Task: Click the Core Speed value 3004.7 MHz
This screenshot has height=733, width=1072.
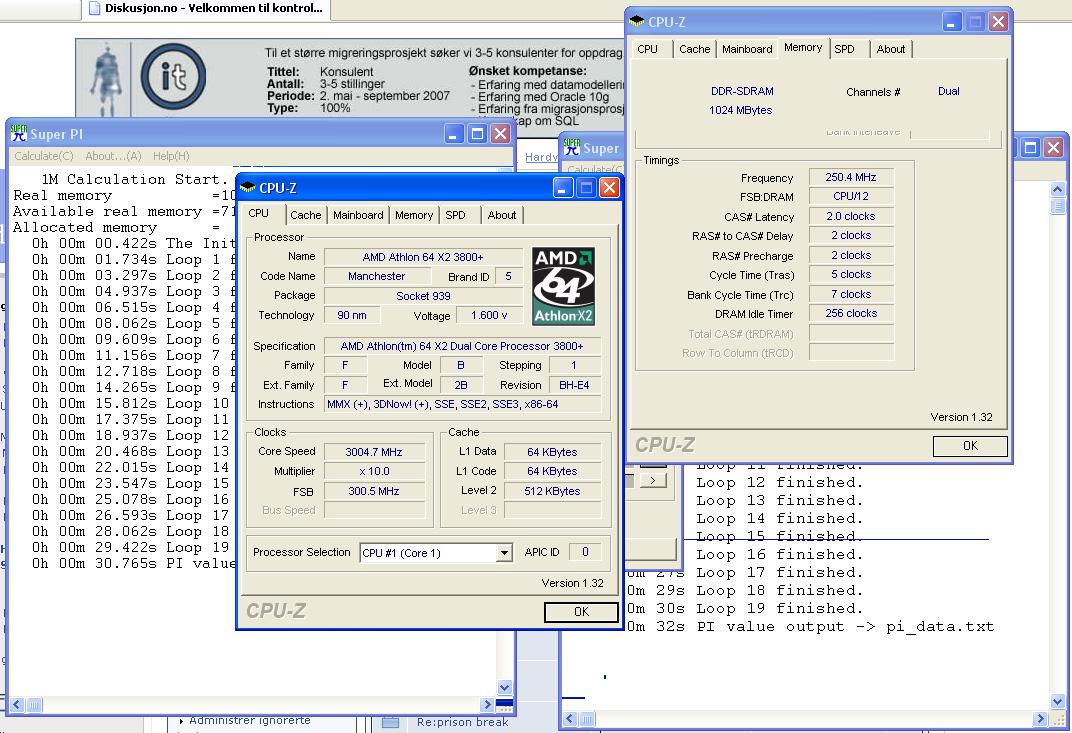Action: [x=374, y=452]
